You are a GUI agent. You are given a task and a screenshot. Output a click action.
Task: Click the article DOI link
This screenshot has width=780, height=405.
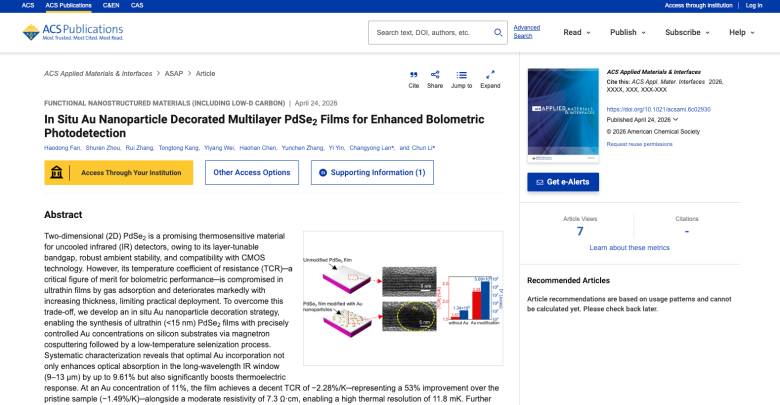(x=659, y=109)
